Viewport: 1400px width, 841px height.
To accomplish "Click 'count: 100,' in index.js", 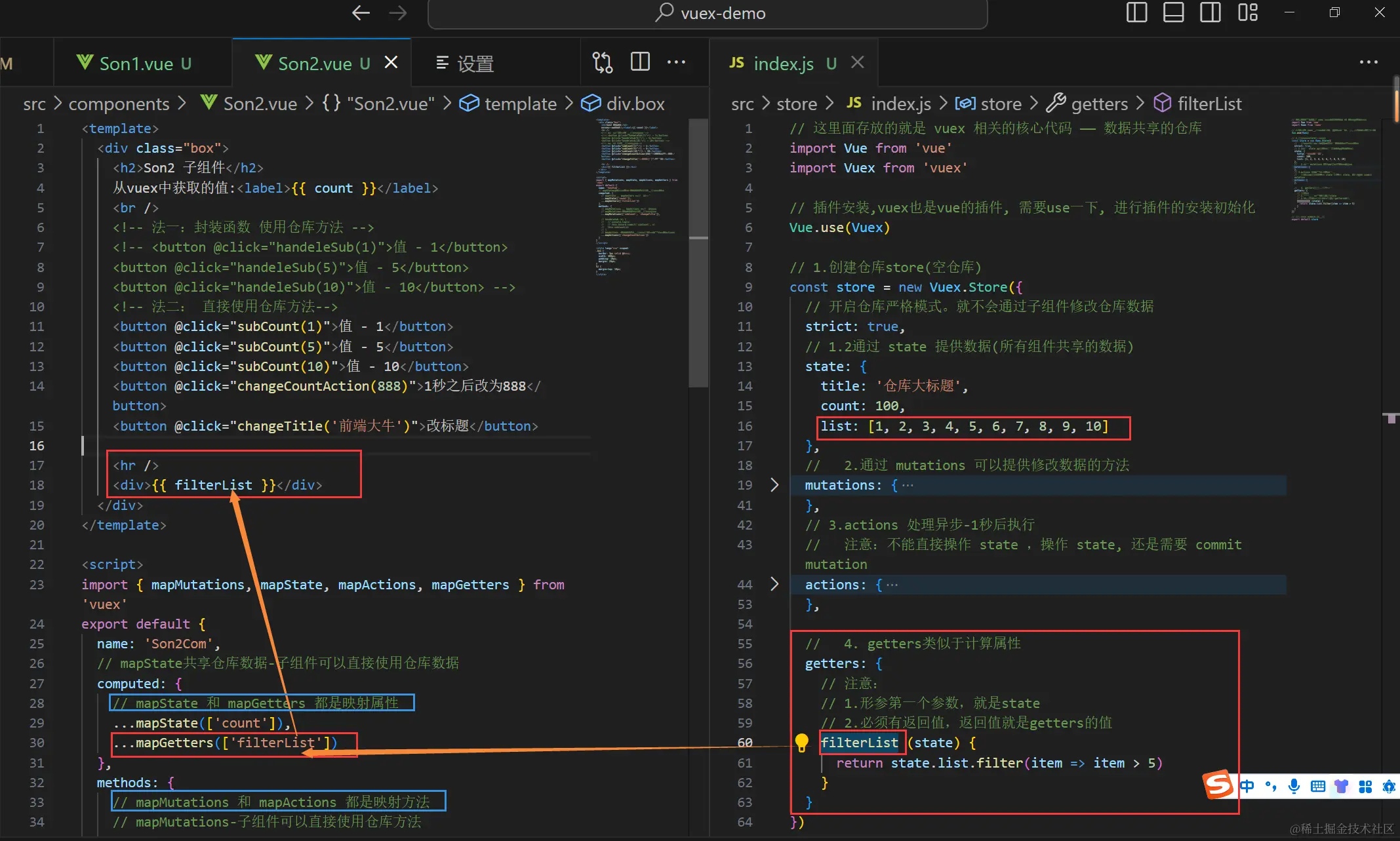I will coord(863,406).
